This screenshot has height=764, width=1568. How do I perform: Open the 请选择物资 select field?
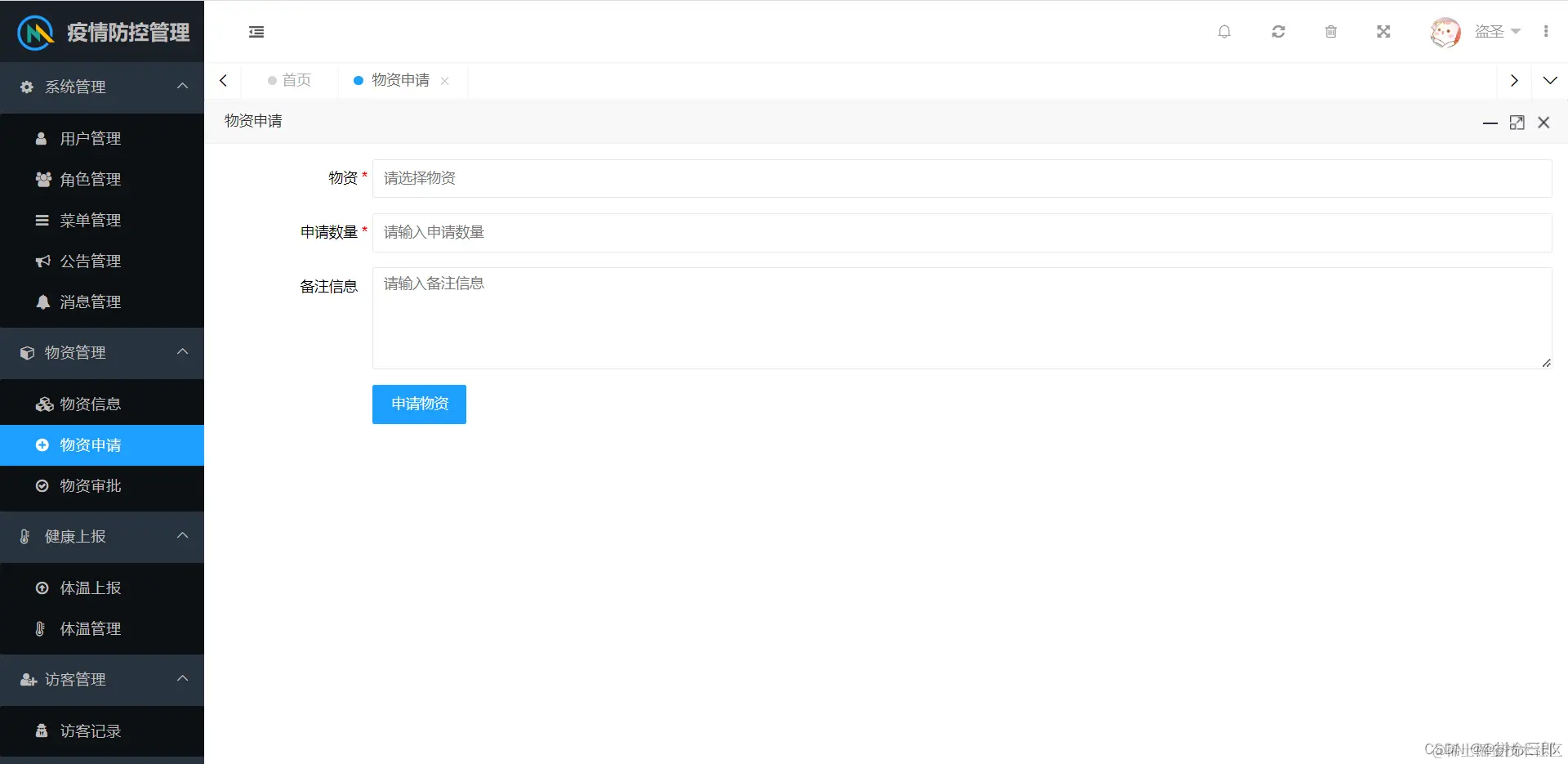pos(962,178)
